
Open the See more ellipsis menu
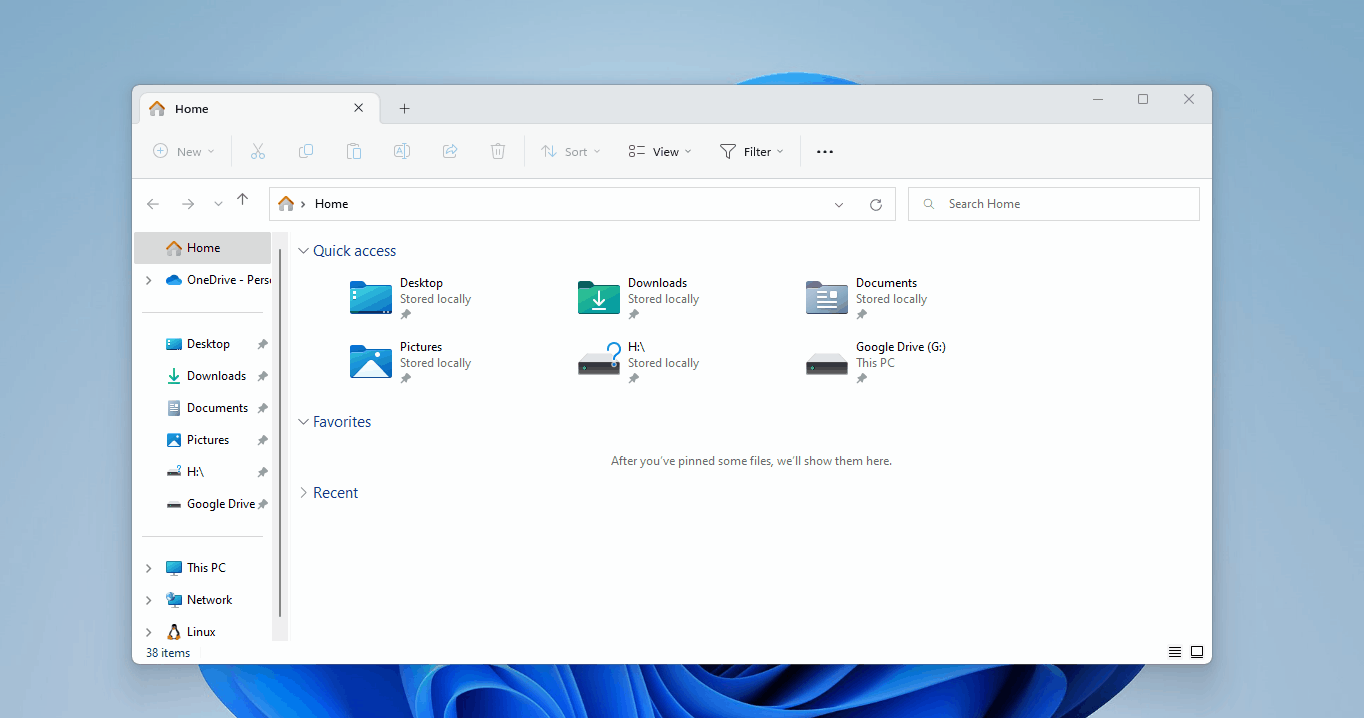[825, 152]
